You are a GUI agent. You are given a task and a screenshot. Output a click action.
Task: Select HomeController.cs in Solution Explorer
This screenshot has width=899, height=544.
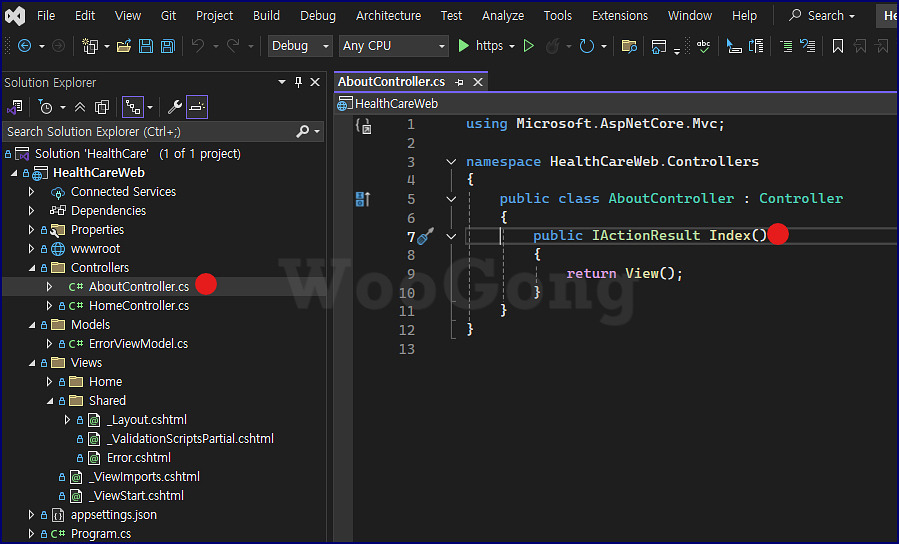click(139, 306)
